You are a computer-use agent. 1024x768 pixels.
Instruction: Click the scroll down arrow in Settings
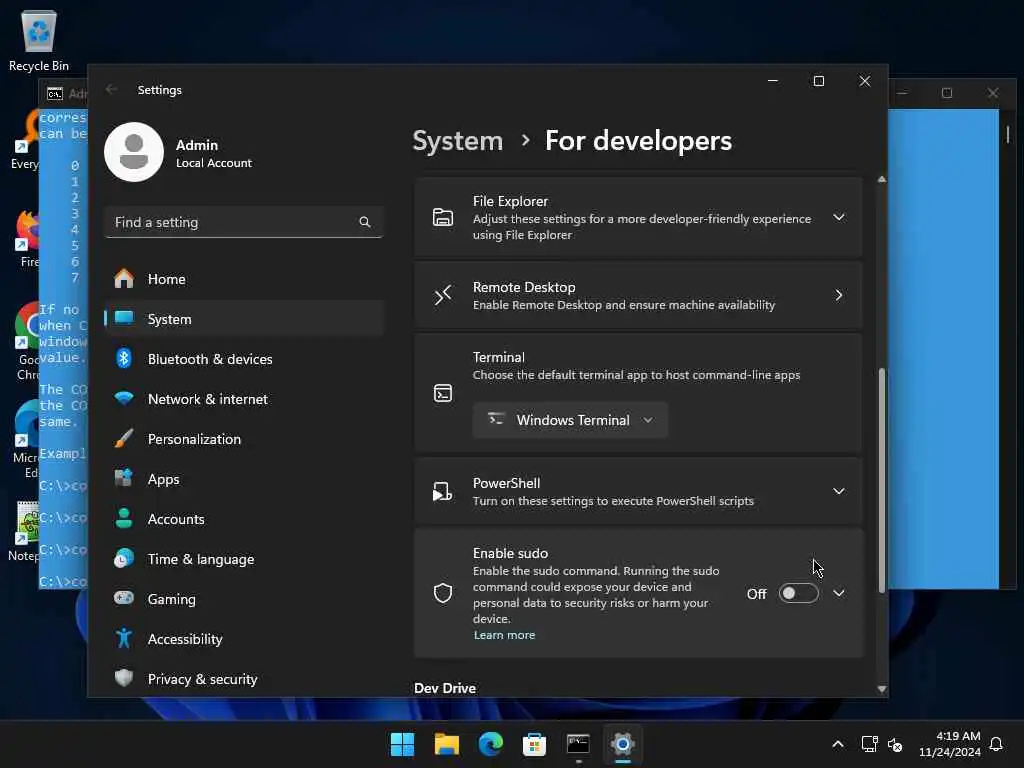[882, 689]
